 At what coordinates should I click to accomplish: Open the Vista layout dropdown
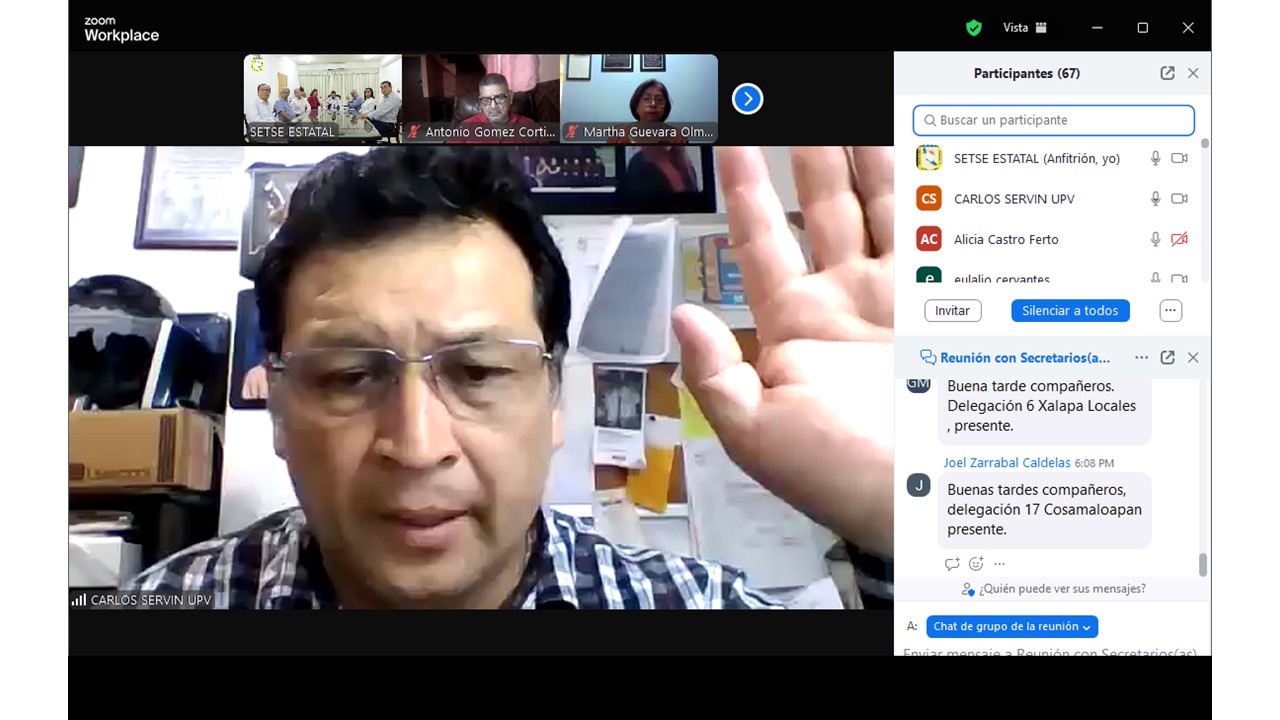point(1025,28)
